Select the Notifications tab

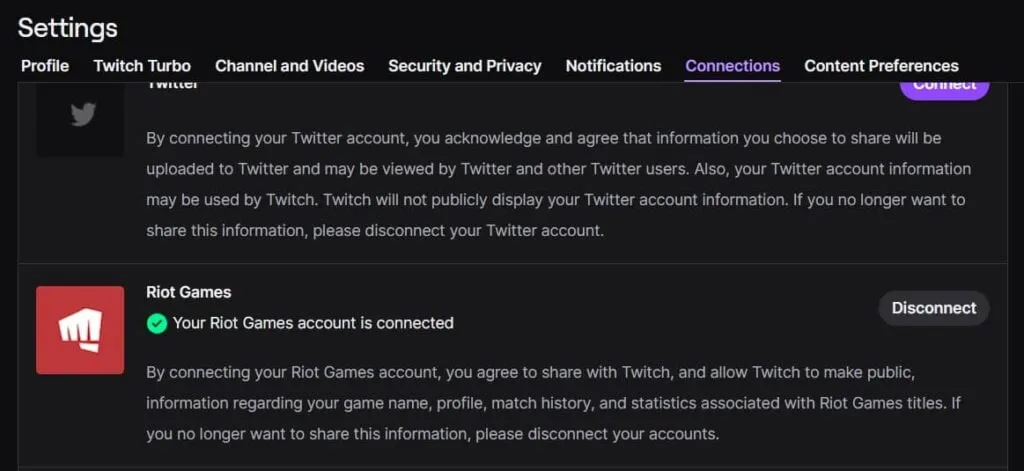pos(613,66)
